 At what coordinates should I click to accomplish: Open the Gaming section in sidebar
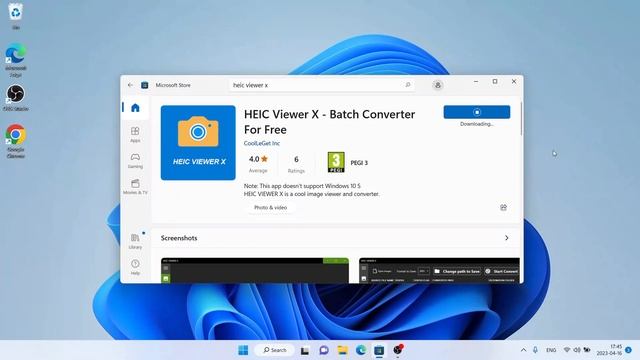tap(135, 161)
